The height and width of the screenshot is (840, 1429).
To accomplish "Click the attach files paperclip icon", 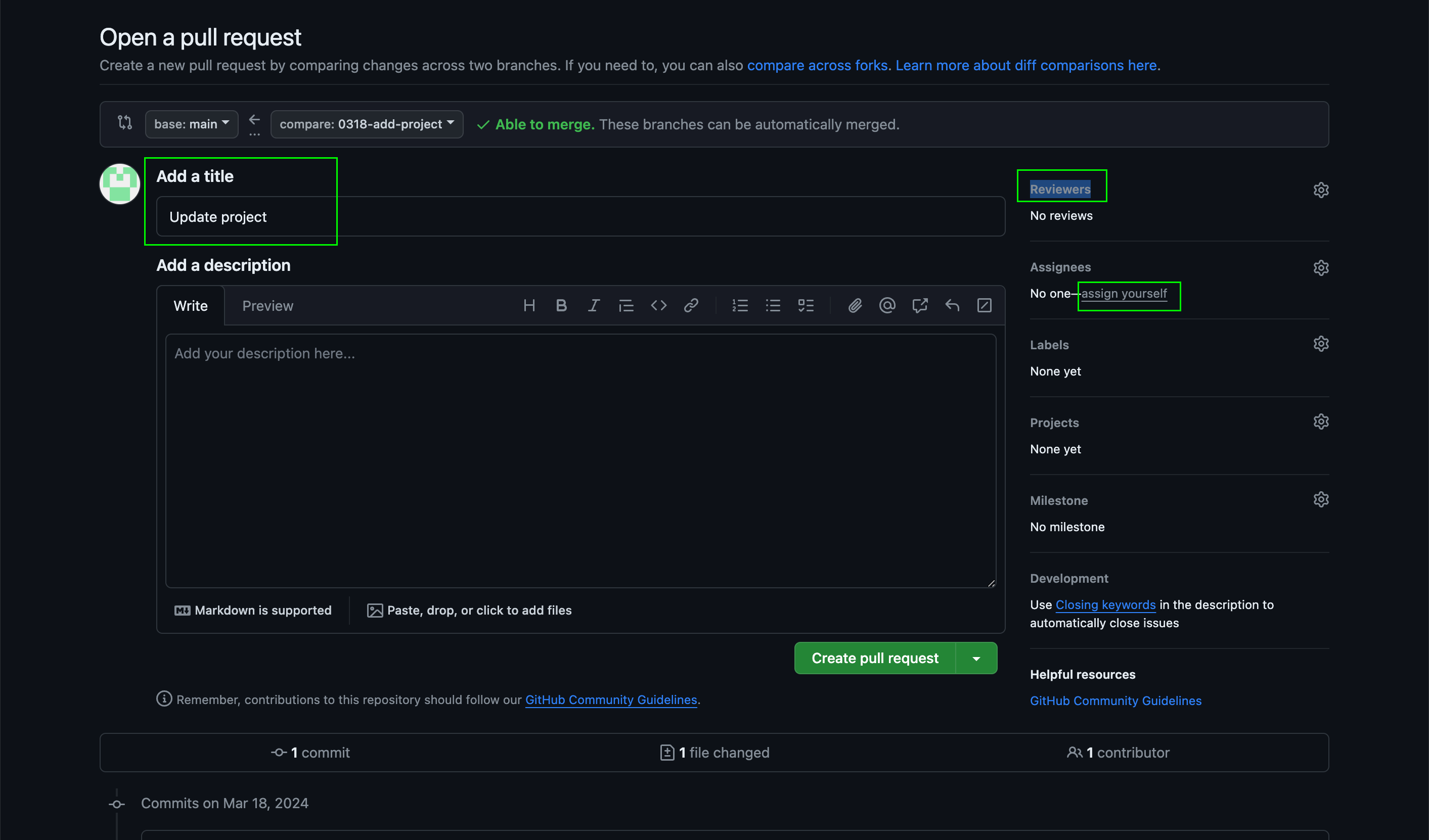I will tap(855, 306).
